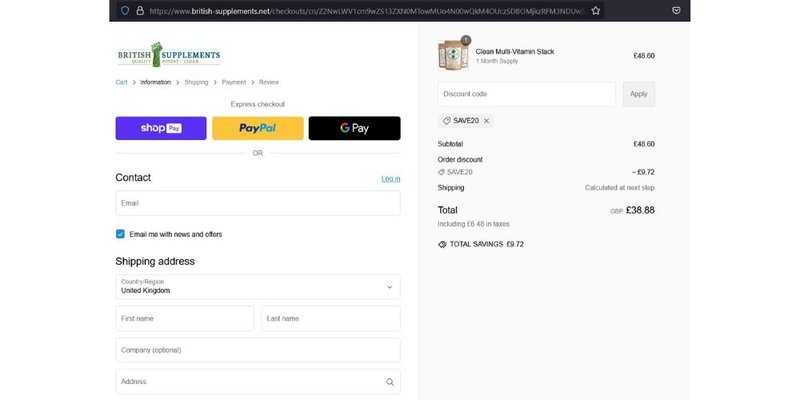Check out with PayPal button
The image size is (800, 400).
coord(258,128)
